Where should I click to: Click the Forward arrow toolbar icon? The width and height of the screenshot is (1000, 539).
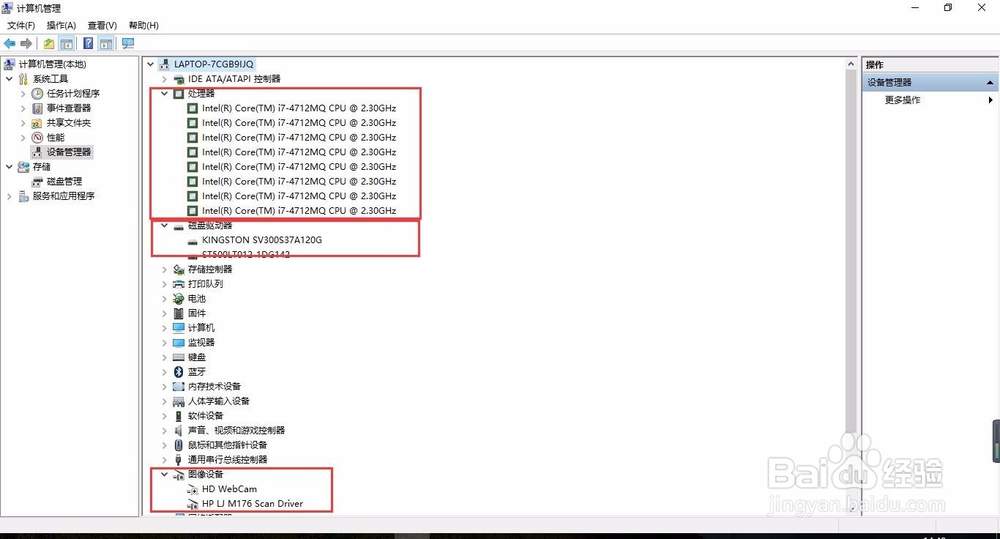pos(26,43)
